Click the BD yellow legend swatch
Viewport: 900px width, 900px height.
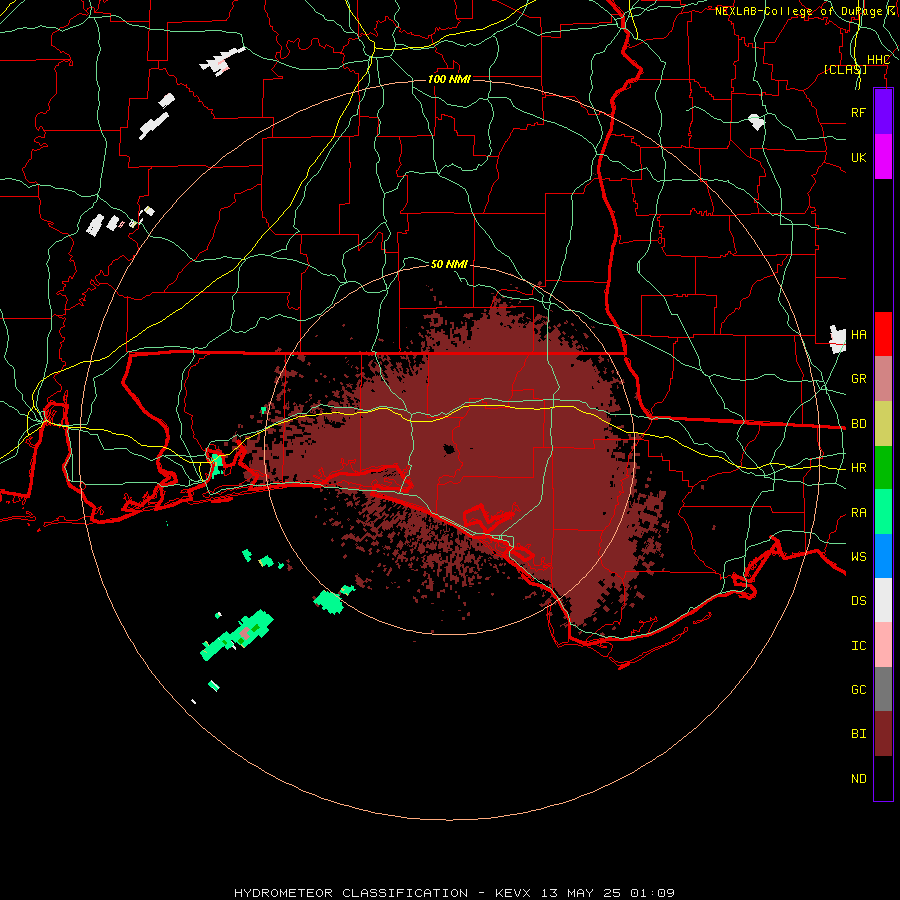(883, 423)
